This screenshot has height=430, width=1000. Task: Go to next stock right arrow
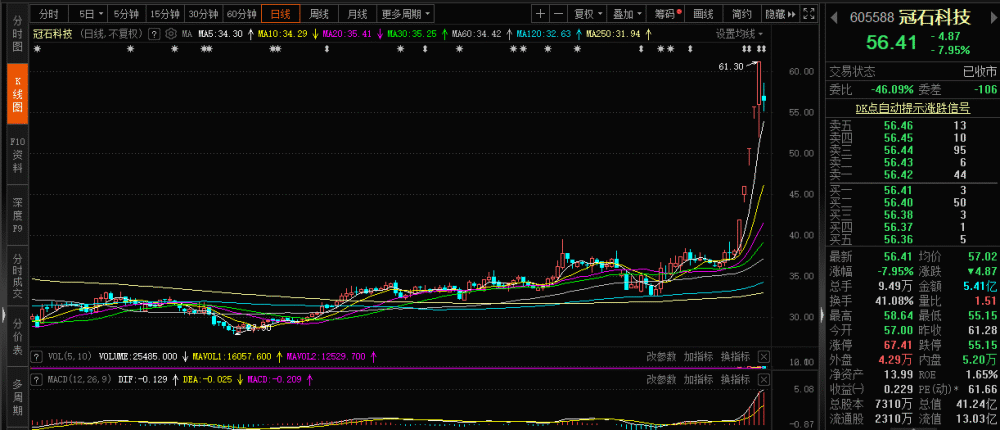992,18
